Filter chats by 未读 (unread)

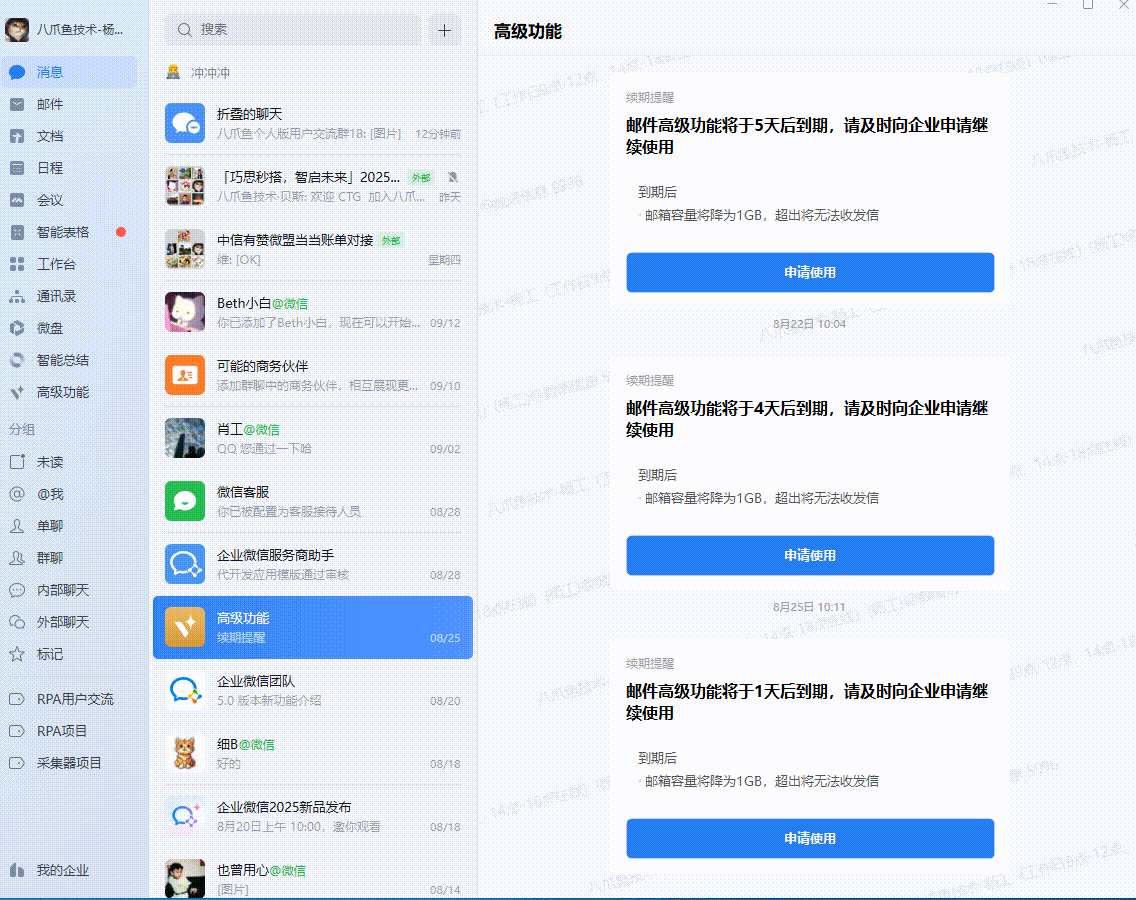tap(69, 462)
